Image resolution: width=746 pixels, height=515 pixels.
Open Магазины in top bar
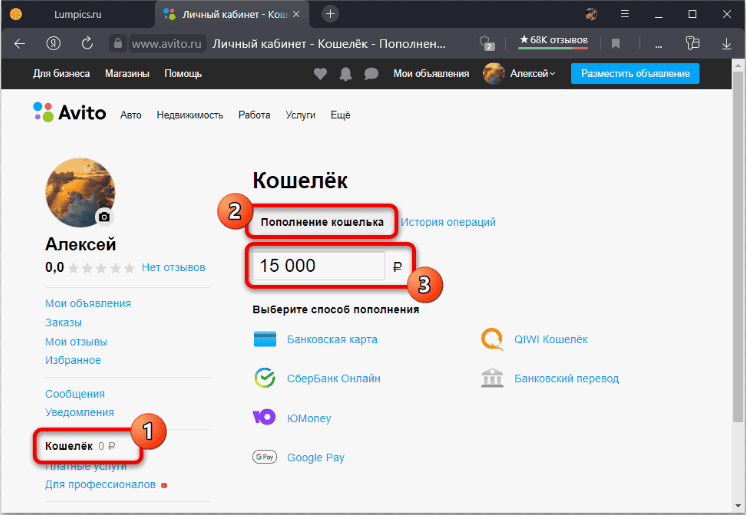click(x=127, y=74)
